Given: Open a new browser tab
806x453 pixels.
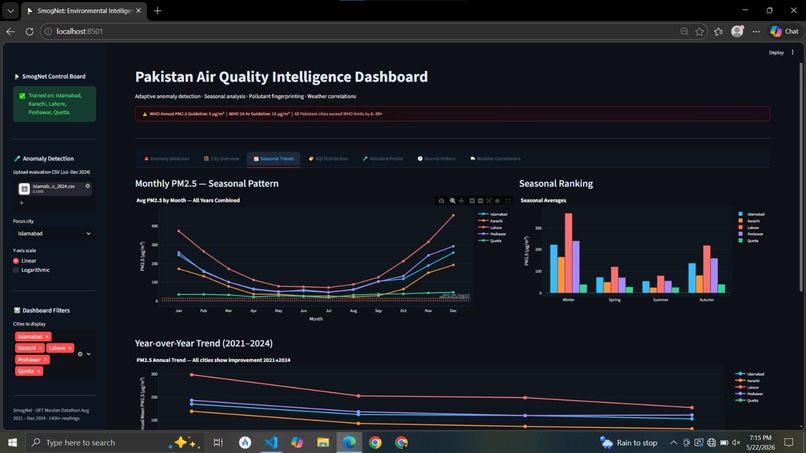Looking at the screenshot, I should coord(158,10).
